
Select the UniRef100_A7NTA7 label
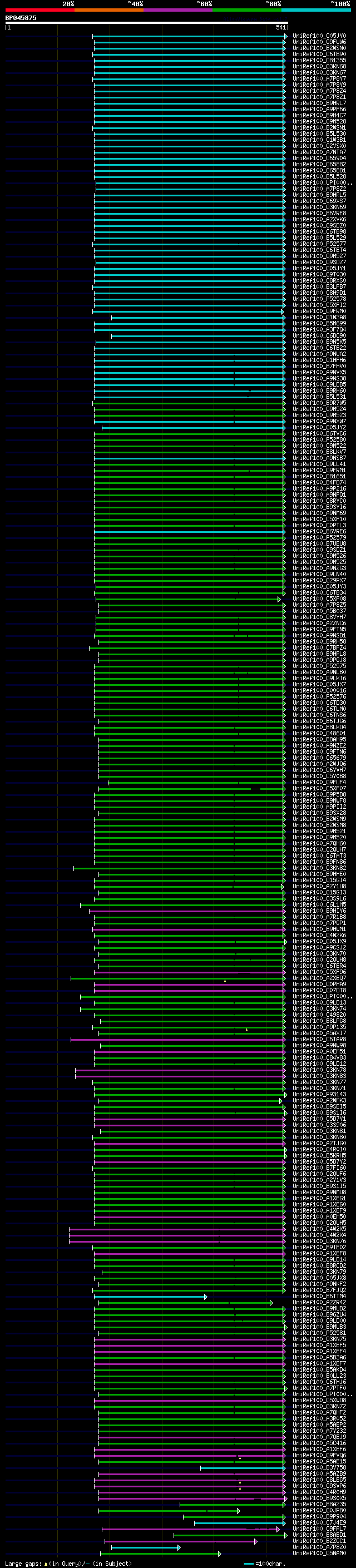[319, 152]
